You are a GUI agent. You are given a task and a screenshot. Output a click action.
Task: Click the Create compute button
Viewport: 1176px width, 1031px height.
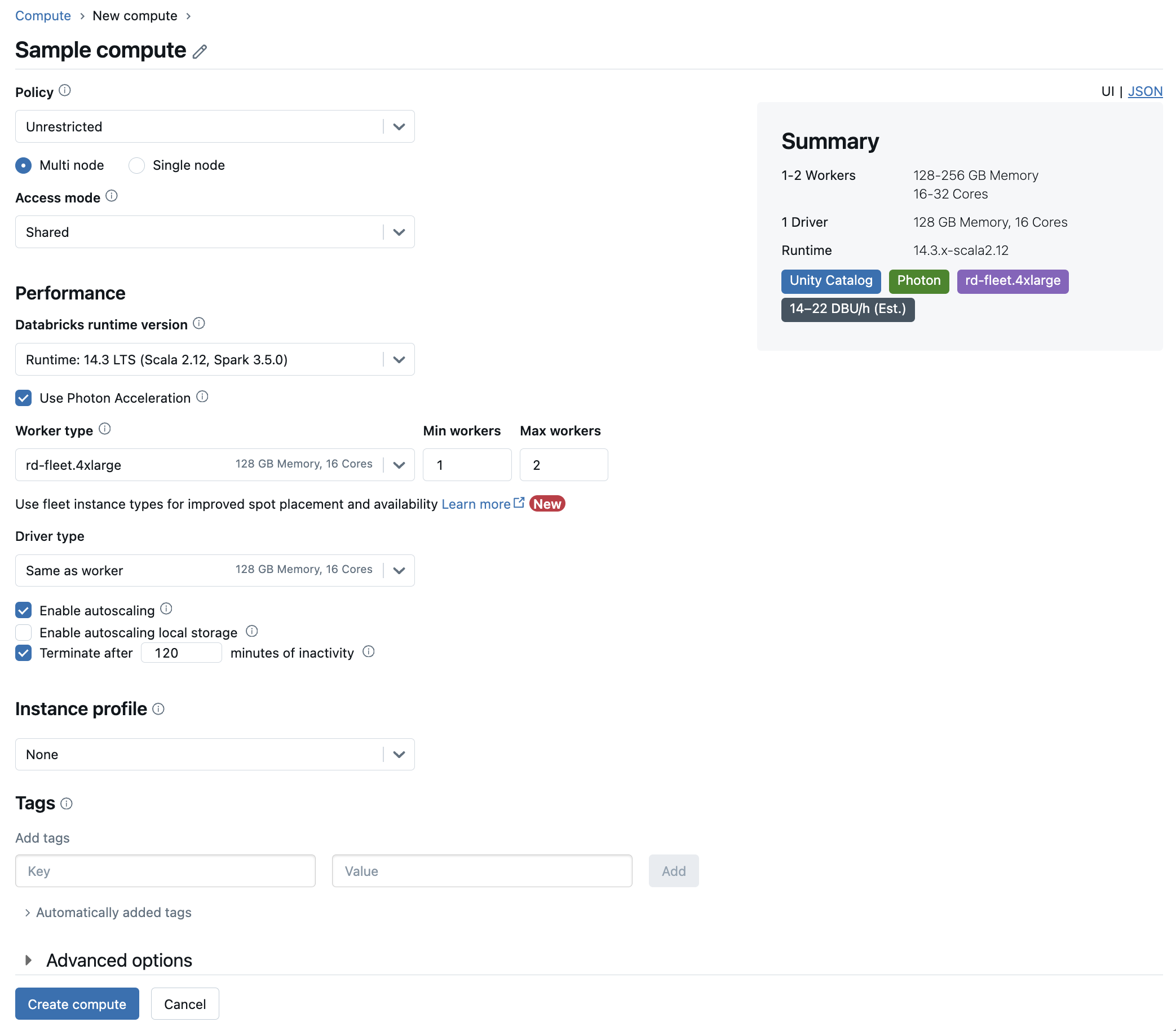pos(77,1004)
